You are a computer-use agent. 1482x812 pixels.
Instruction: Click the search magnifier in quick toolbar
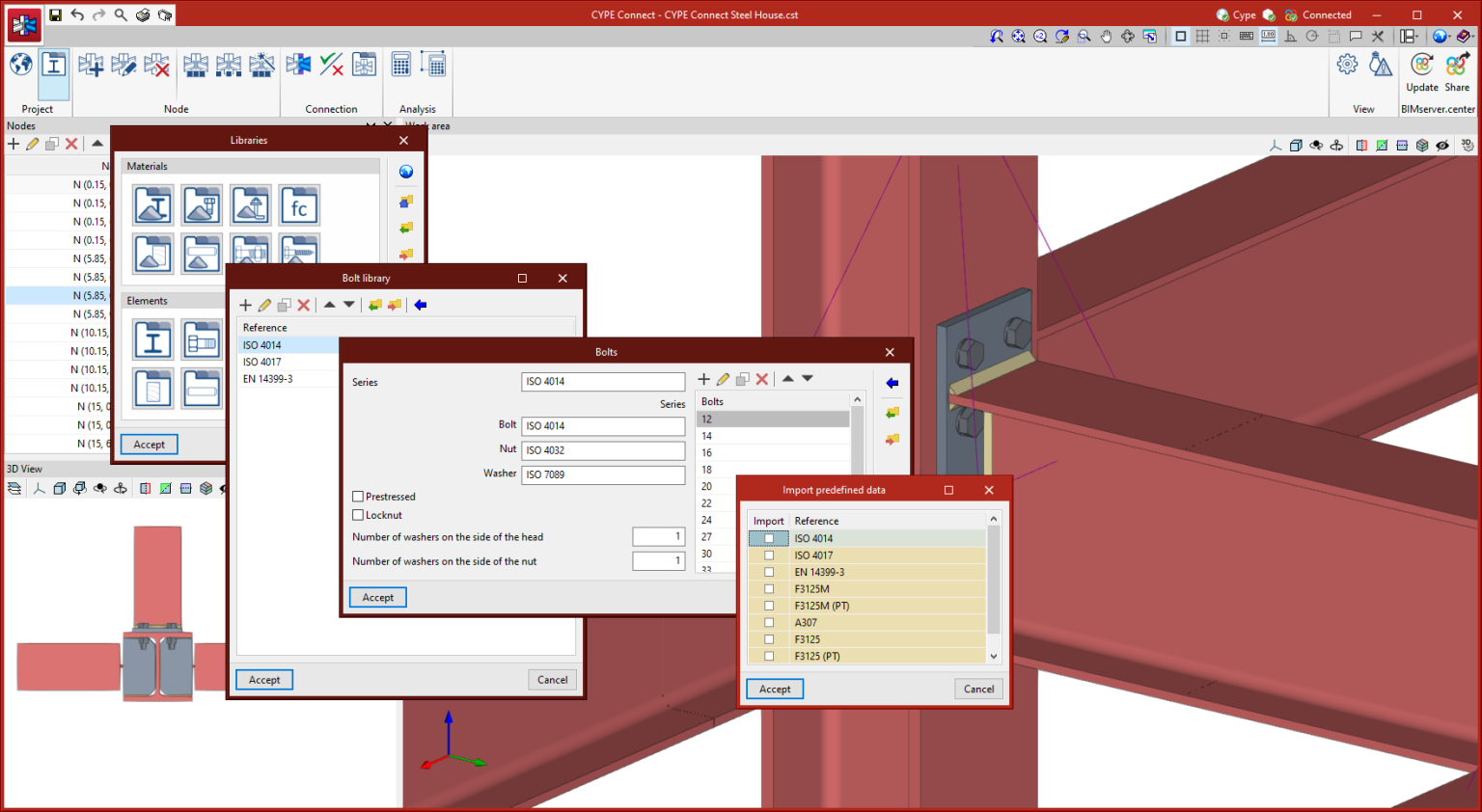[121, 14]
